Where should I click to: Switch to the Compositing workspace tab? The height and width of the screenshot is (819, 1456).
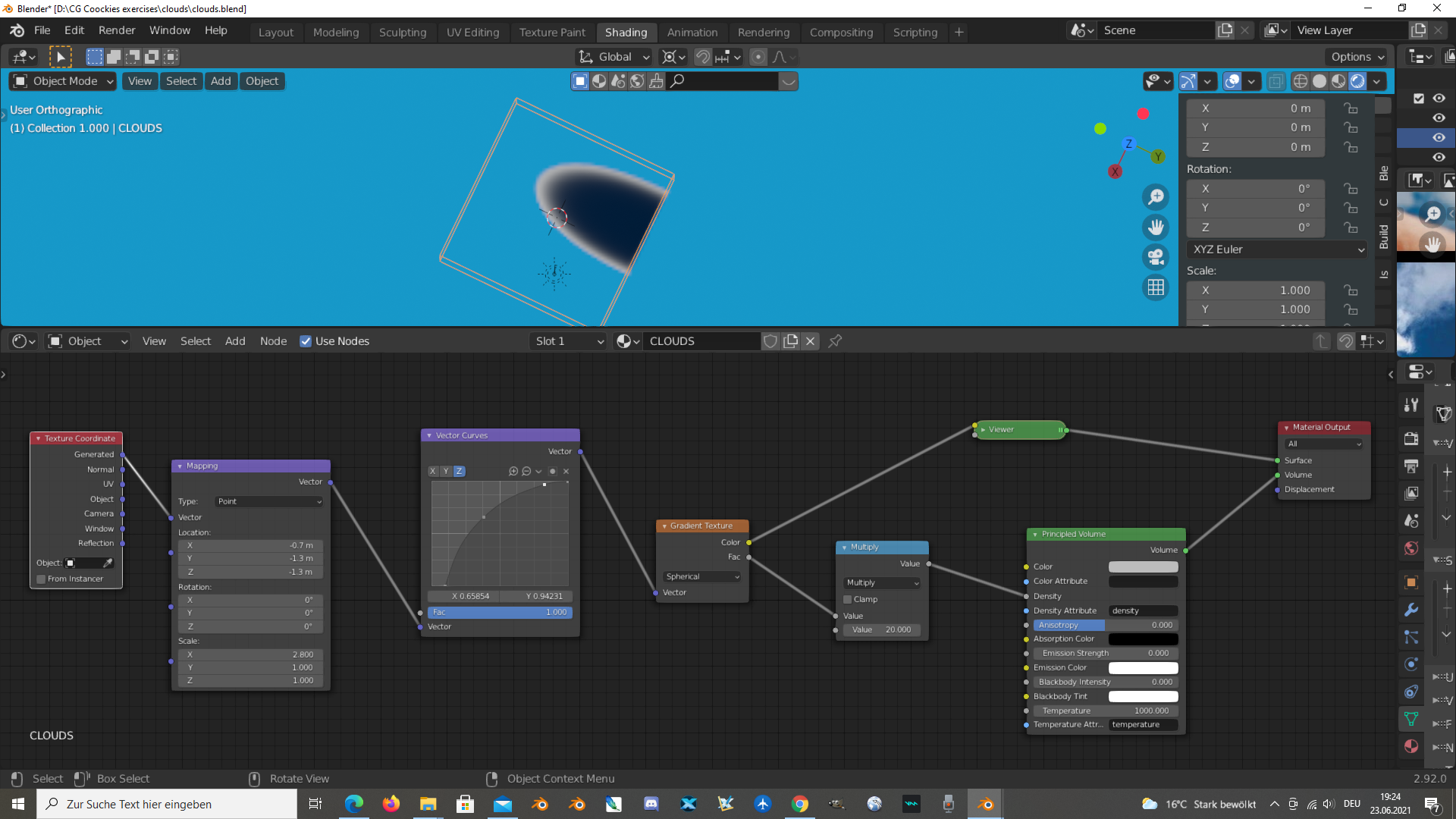[841, 32]
